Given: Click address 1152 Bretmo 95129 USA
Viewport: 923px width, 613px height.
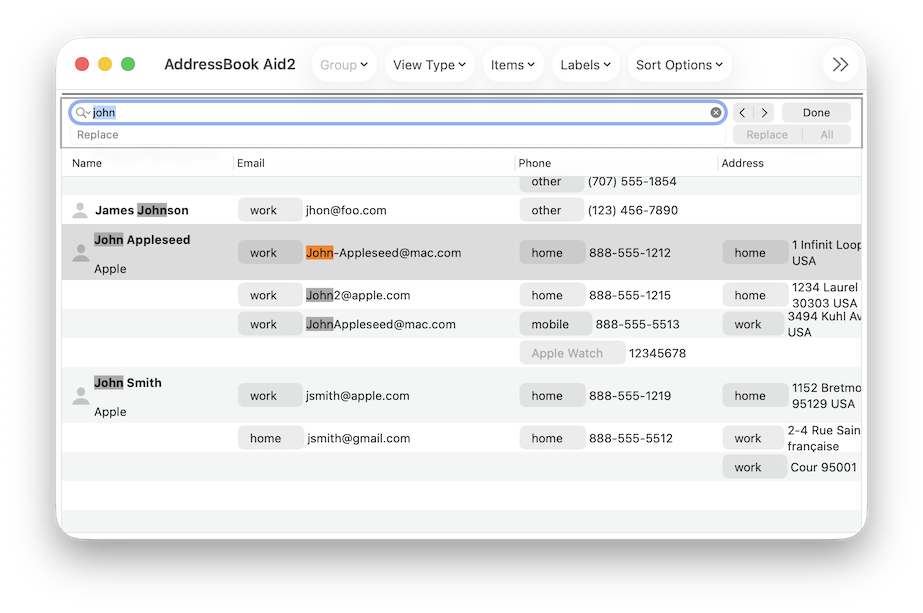Looking at the screenshot, I should [826, 396].
